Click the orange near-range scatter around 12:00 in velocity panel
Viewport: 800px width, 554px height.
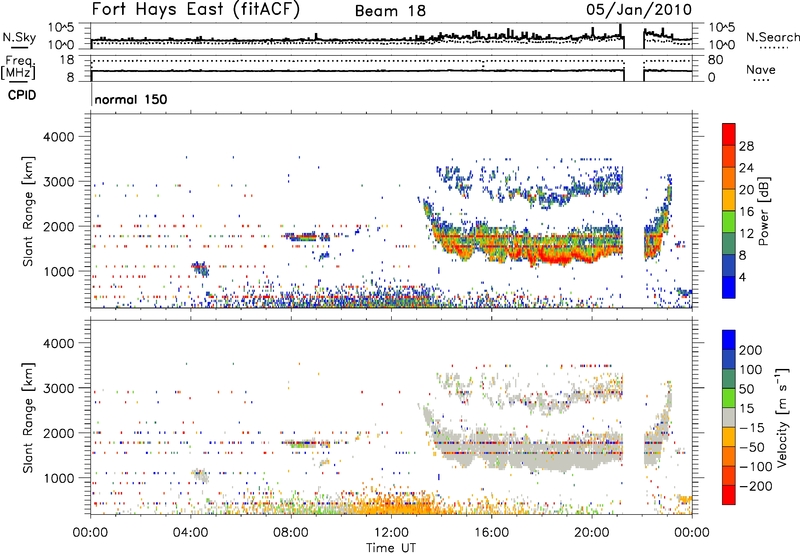(398, 505)
